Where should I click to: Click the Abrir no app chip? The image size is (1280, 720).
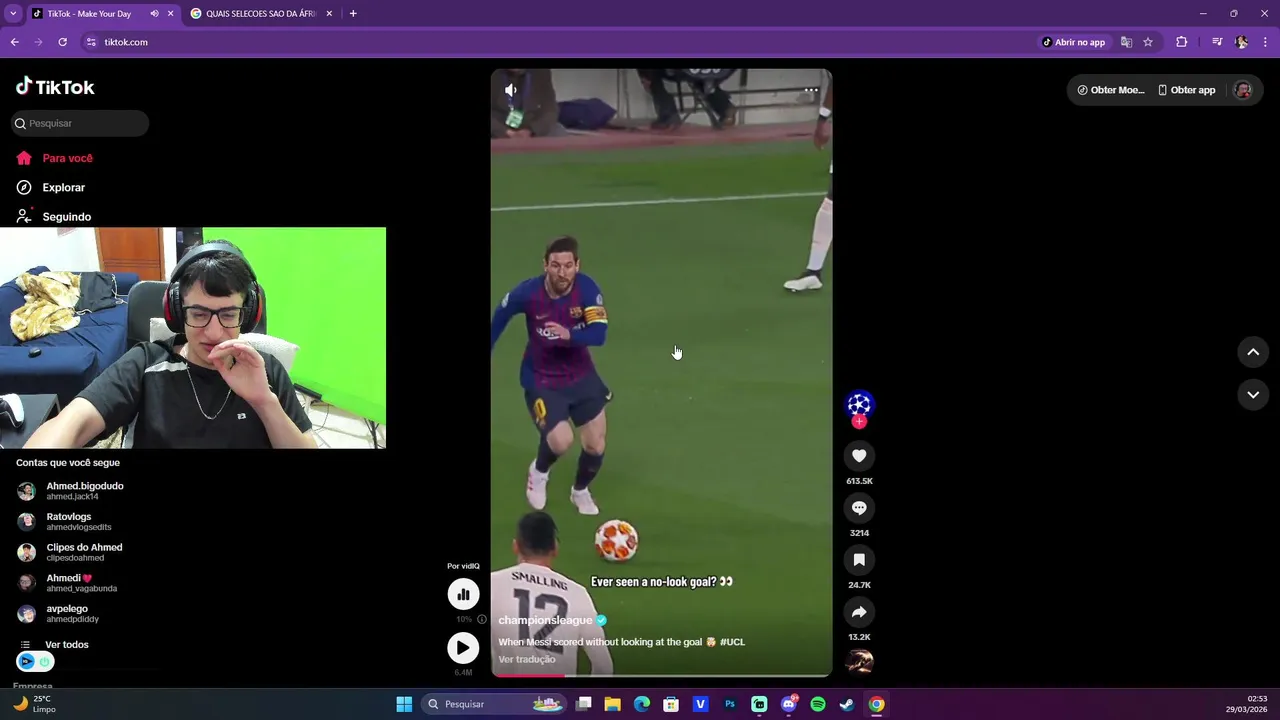(x=1074, y=42)
